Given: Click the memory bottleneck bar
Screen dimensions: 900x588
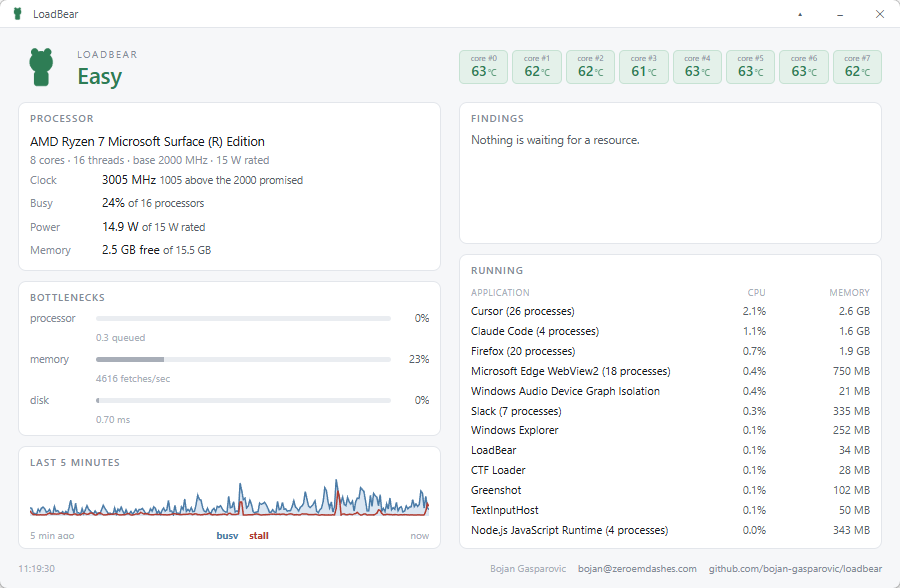Looking at the screenshot, I should tap(243, 359).
